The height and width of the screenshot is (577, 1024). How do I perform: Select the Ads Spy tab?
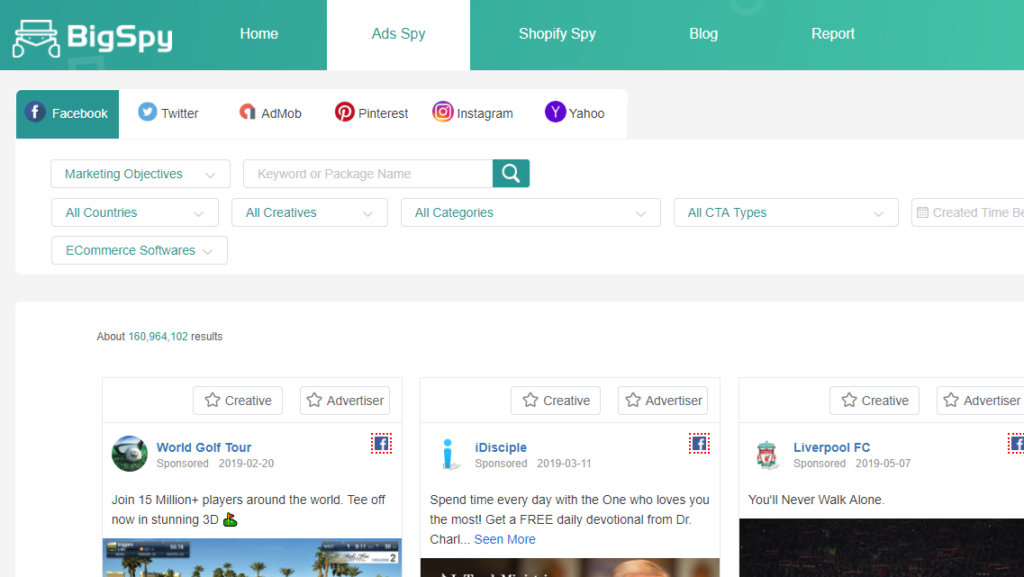click(398, 34)
